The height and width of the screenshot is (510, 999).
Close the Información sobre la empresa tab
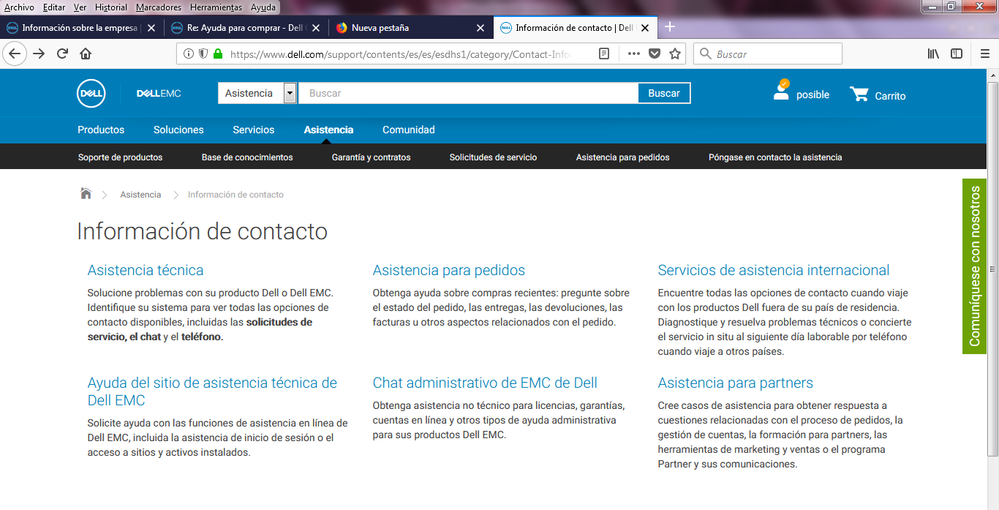point(151,28)
